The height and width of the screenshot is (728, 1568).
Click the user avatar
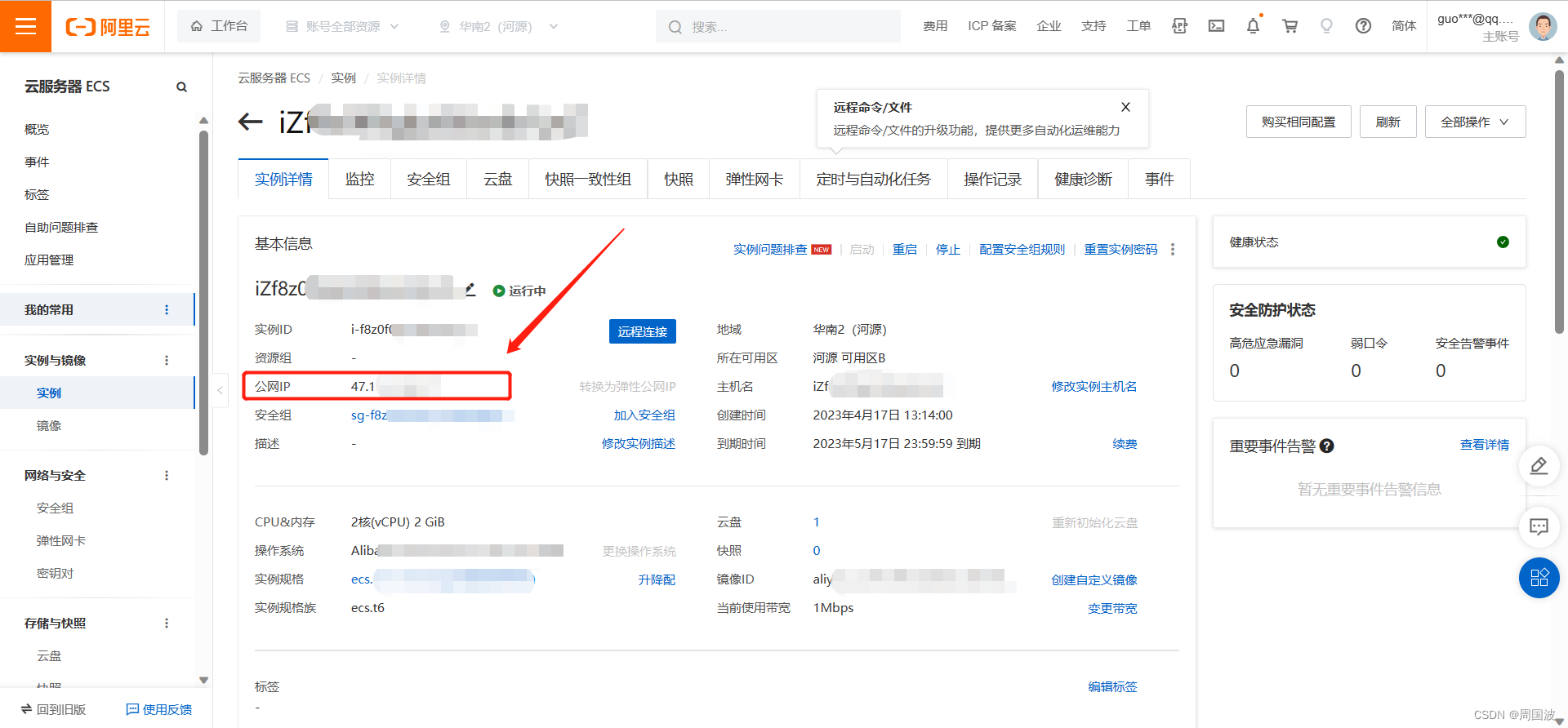[1542, 26]
